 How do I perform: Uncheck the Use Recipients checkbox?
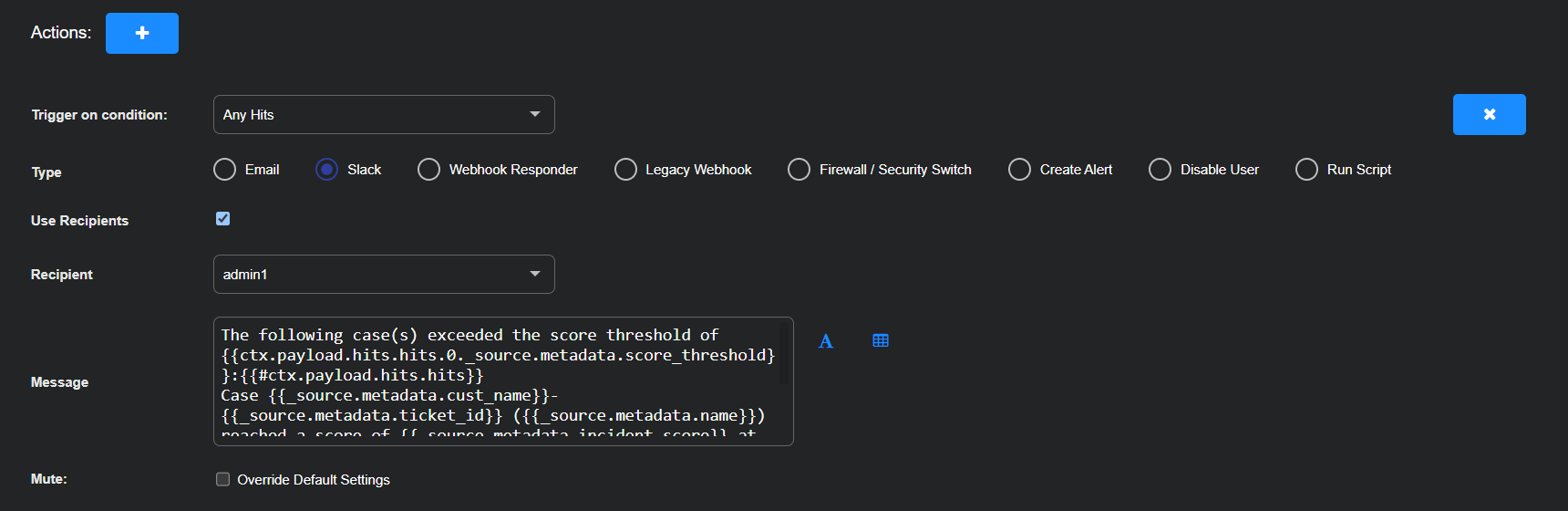(223, 219)
